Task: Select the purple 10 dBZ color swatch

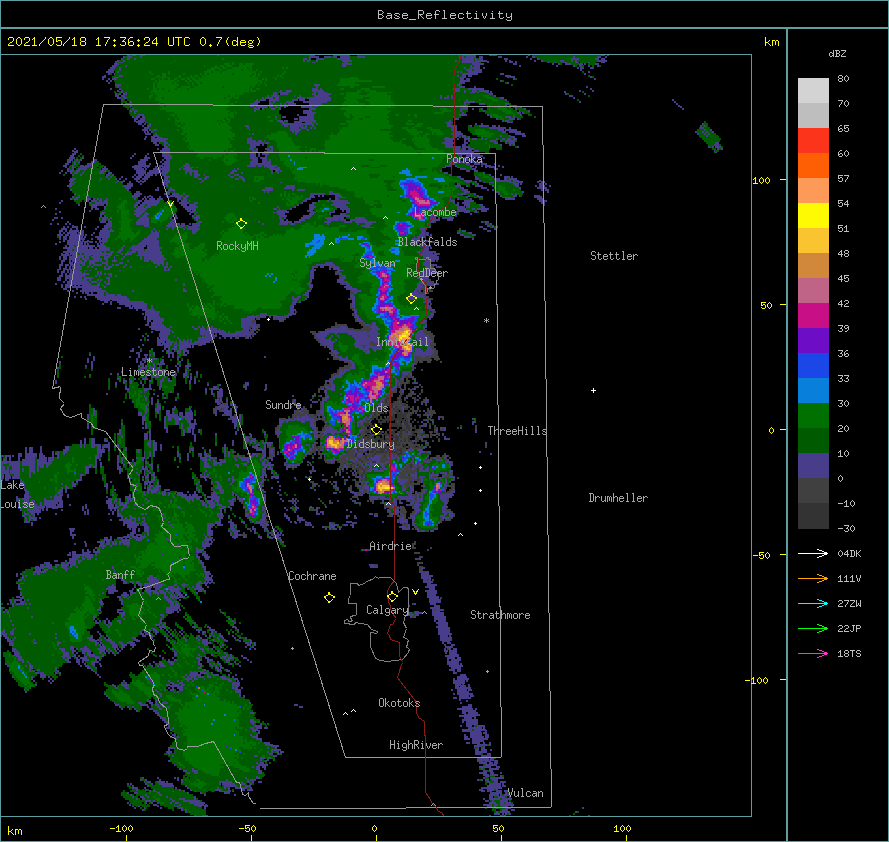Action: [x=813, y=465]
